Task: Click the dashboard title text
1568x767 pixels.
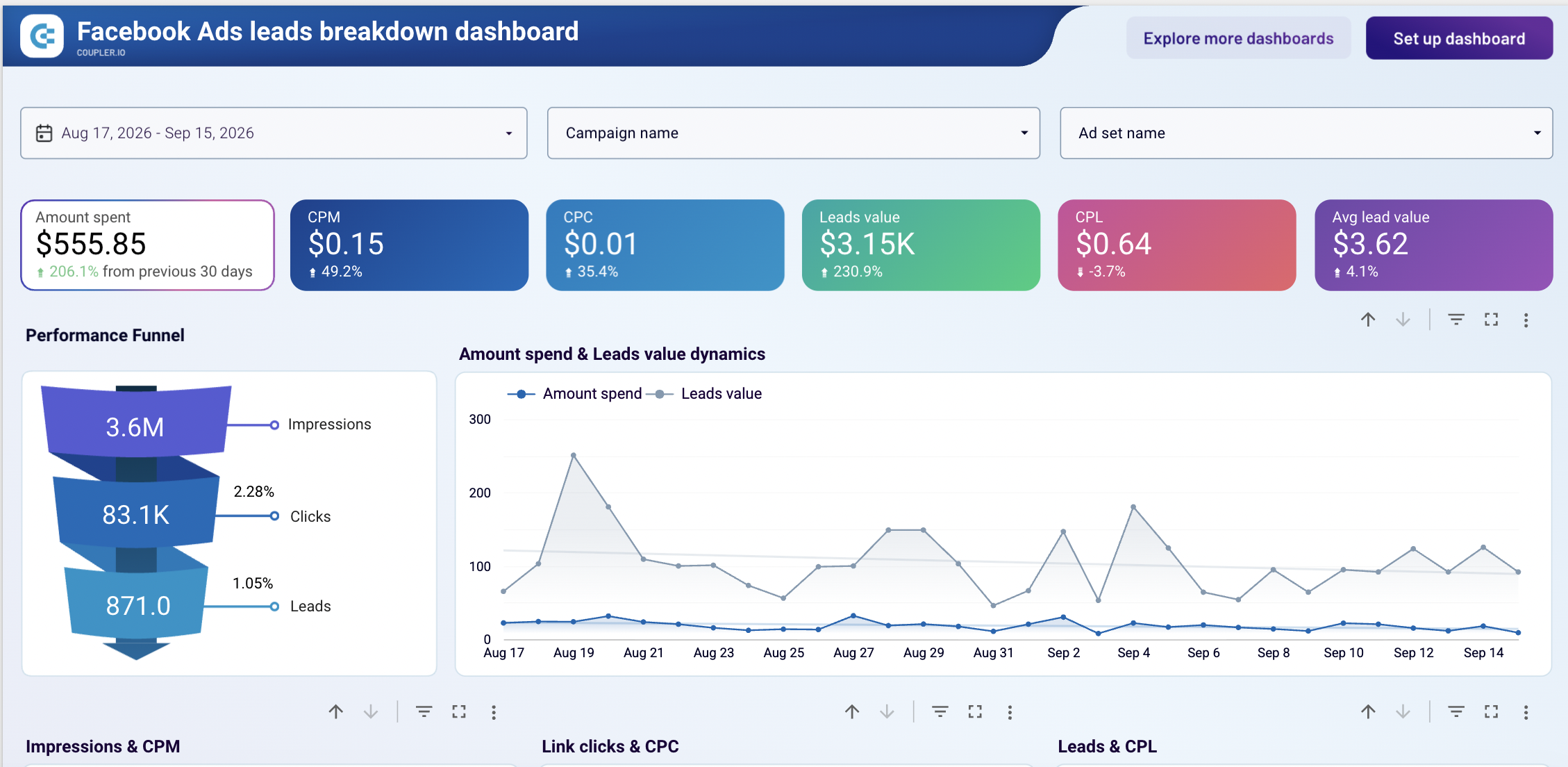Action: 328,31
